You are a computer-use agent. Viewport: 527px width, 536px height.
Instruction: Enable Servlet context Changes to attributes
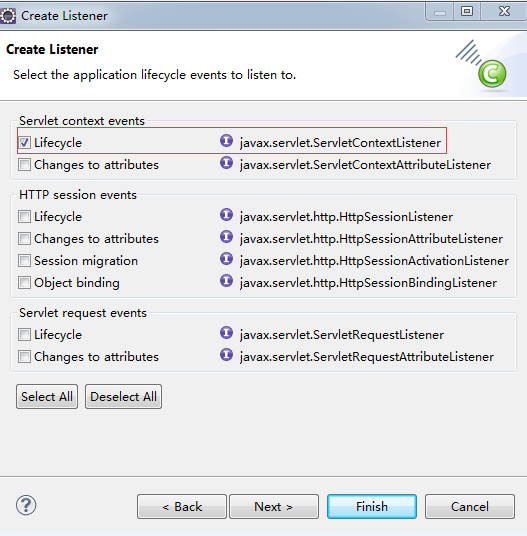24,165
